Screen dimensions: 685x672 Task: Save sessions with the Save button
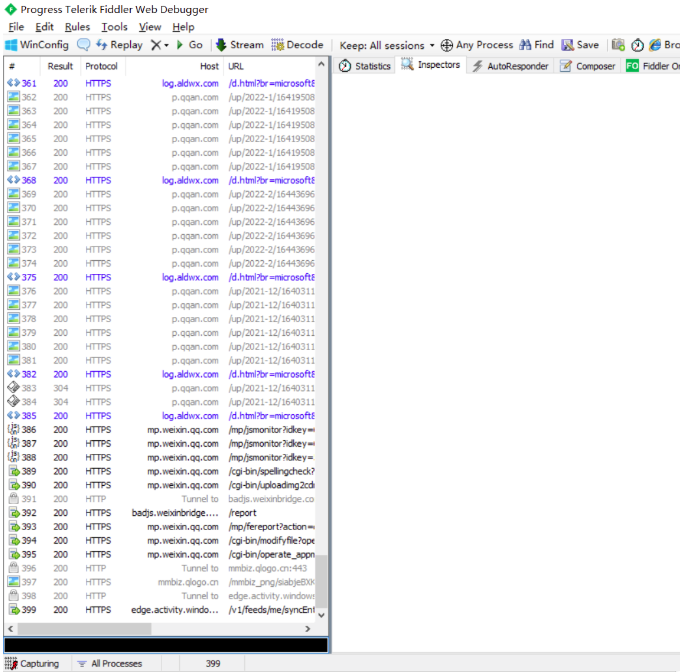click(580, 45)
